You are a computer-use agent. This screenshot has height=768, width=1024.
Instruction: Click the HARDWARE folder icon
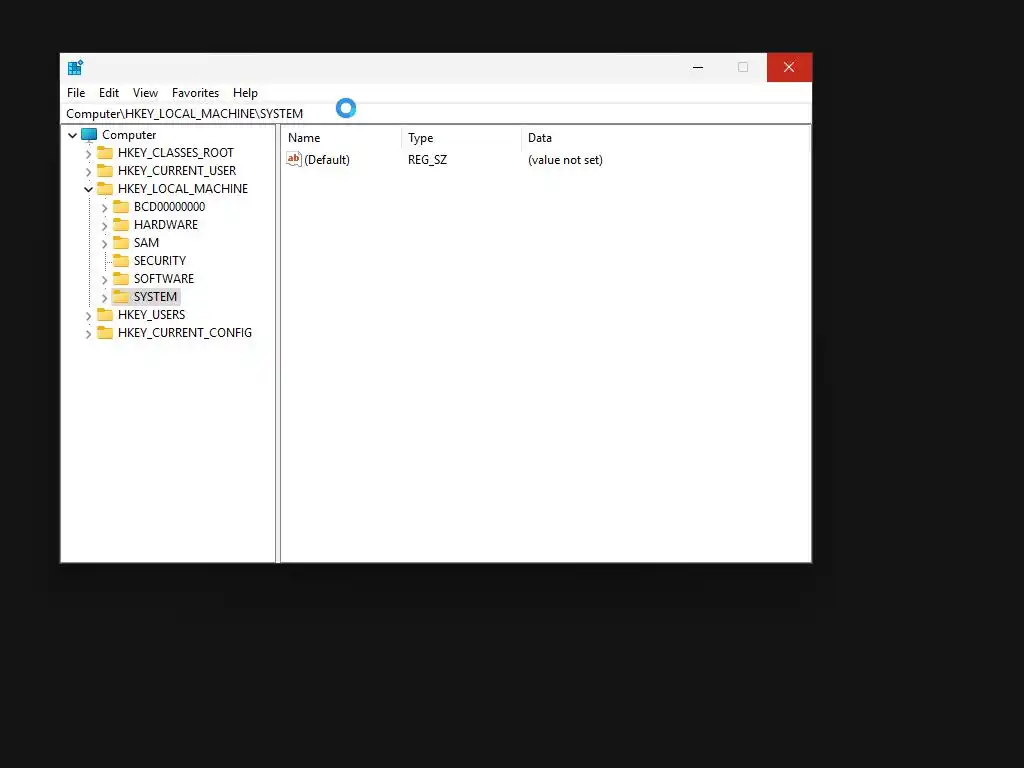point(121,225)
